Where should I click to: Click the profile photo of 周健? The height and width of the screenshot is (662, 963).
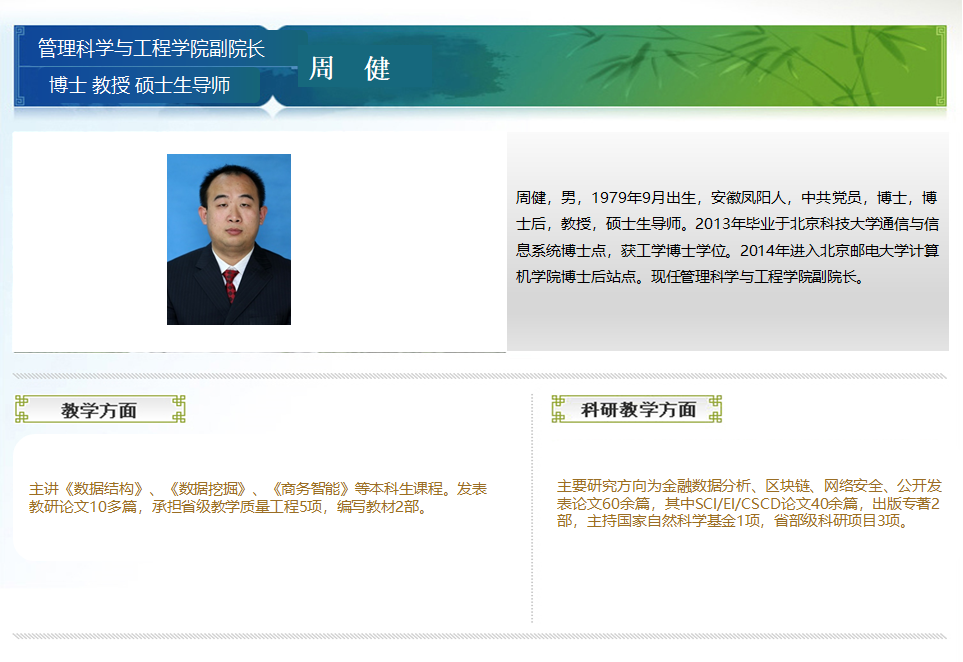point(228,239)
